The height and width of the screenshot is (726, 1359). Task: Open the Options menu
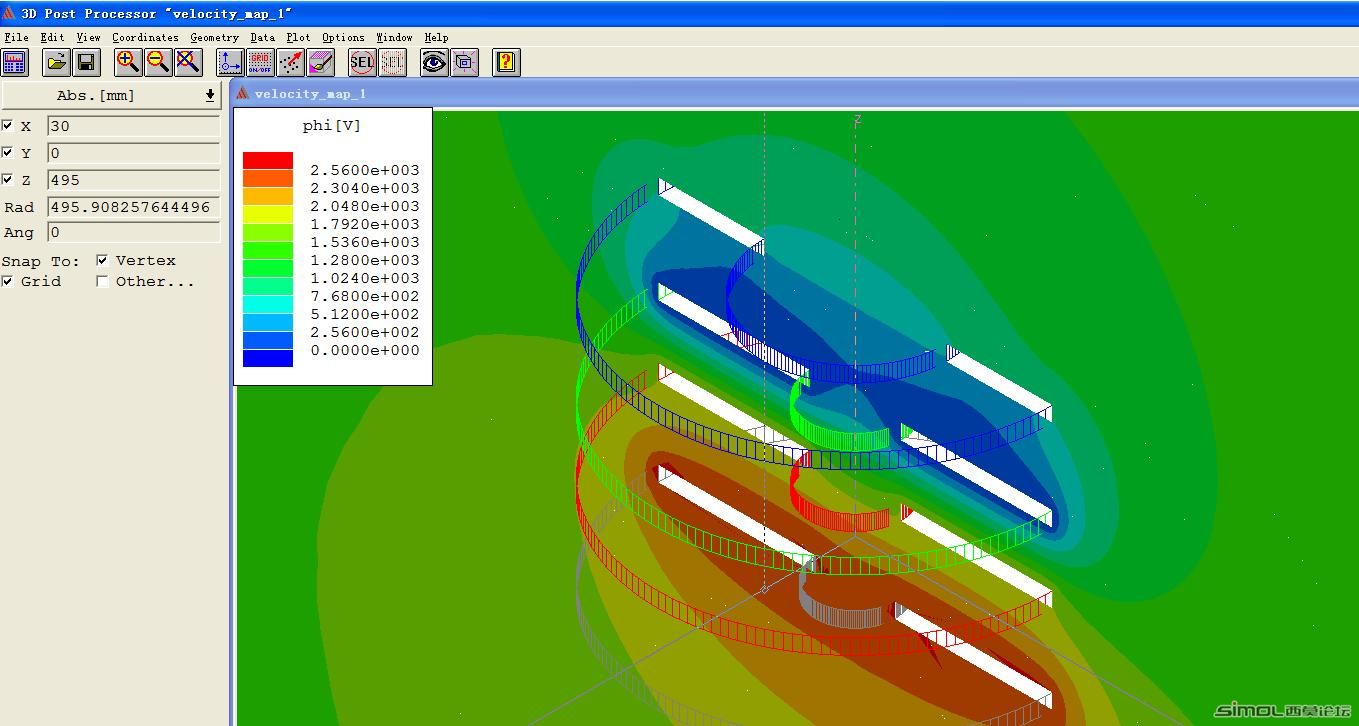point(343,37)
